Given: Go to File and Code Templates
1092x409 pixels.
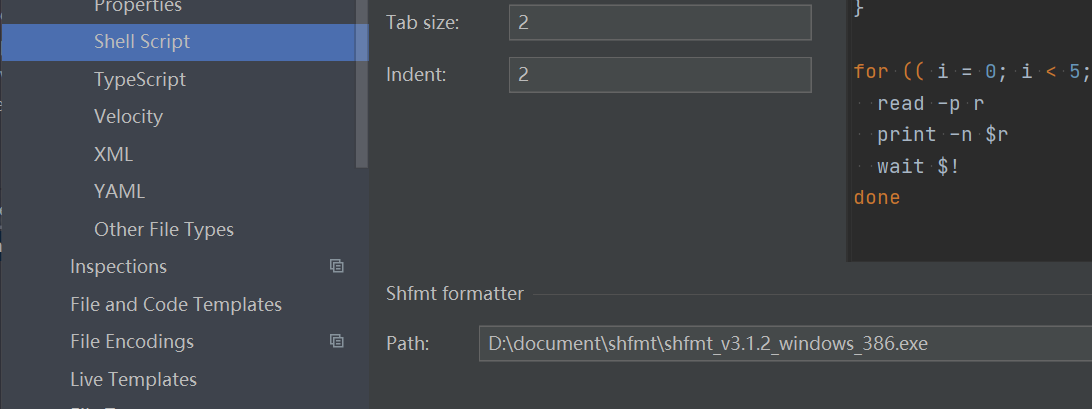Looking at the screenshot, I should (176, 304).
